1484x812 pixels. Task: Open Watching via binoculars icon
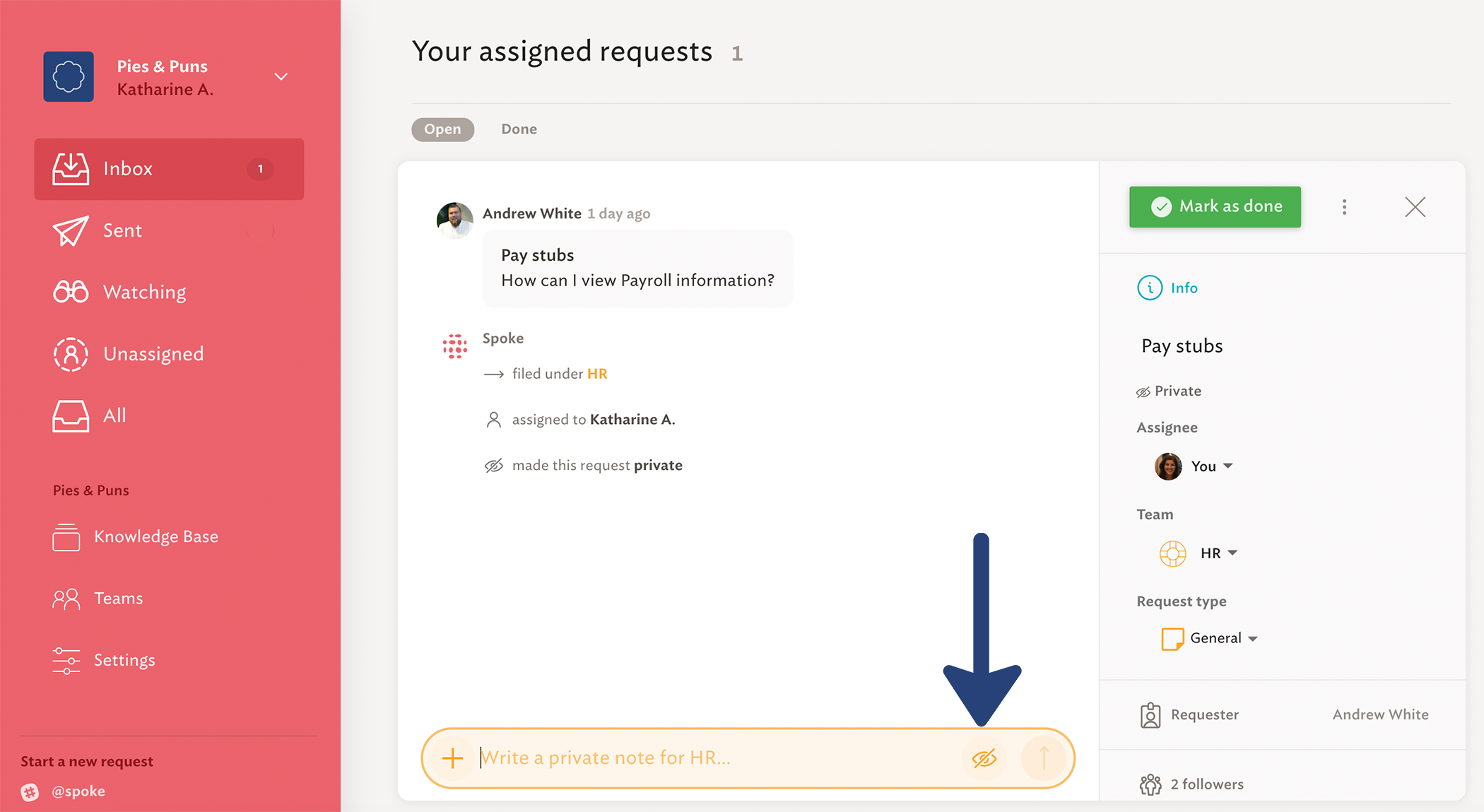pyautogui.click(x=71, y=292)
